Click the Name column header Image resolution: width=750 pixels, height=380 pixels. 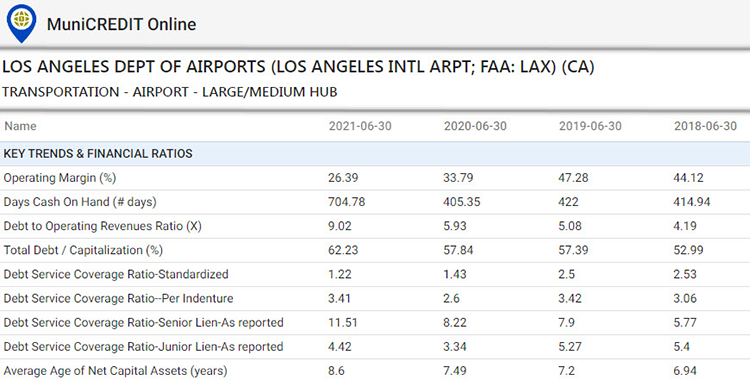(x=20, y=126)
